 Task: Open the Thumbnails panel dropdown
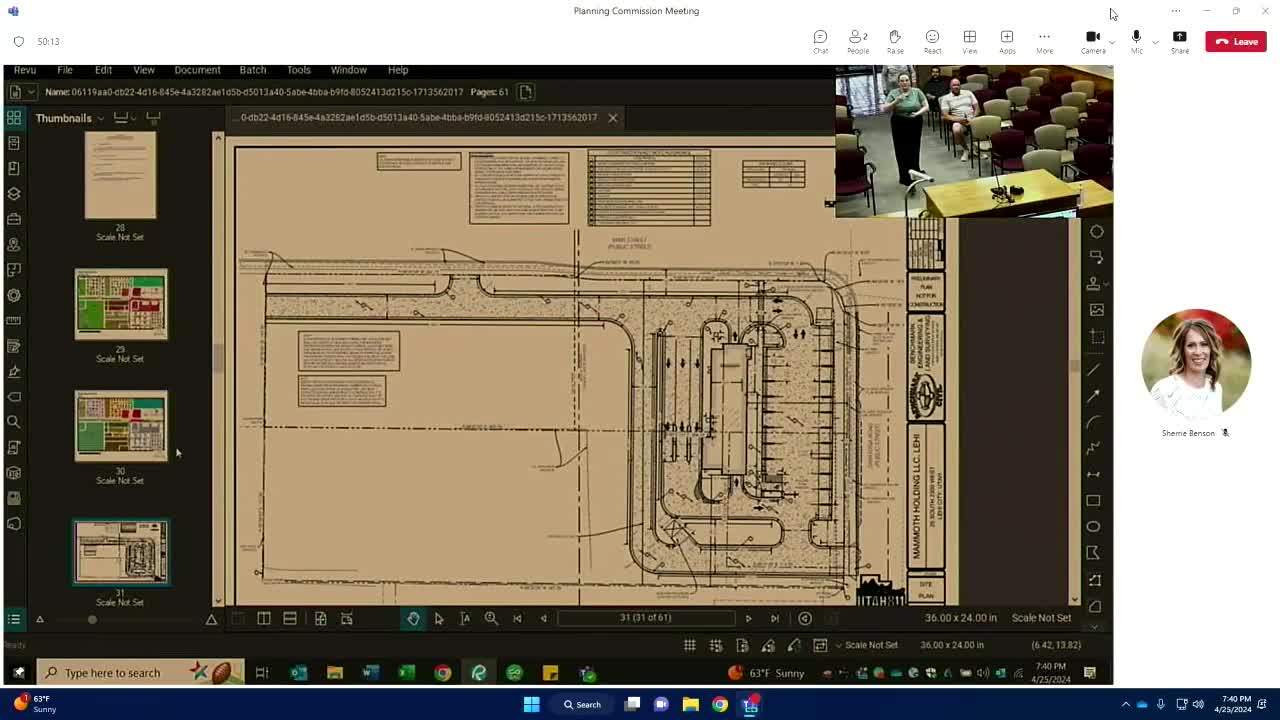(100, 118)
